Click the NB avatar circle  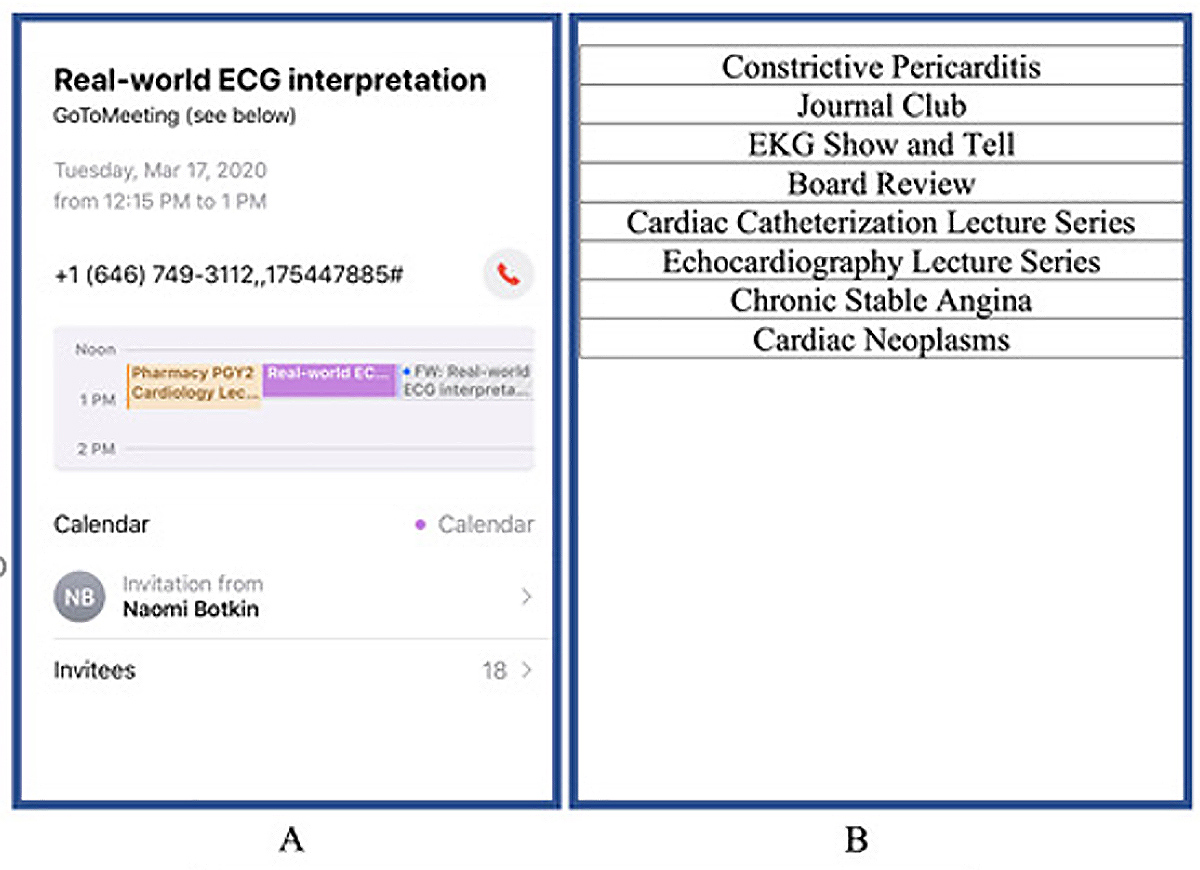79,597
